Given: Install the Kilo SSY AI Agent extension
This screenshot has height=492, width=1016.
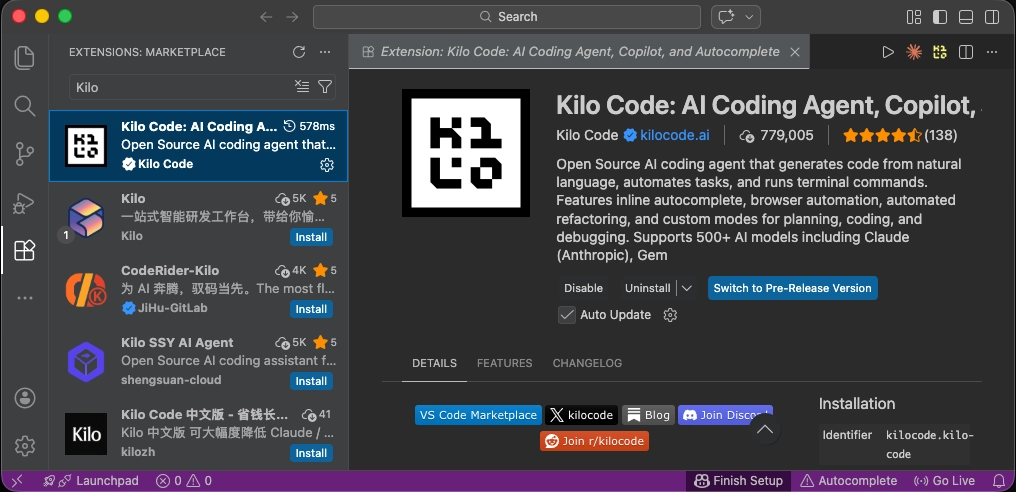Looking at the screenshot, I should click(311, 381).
